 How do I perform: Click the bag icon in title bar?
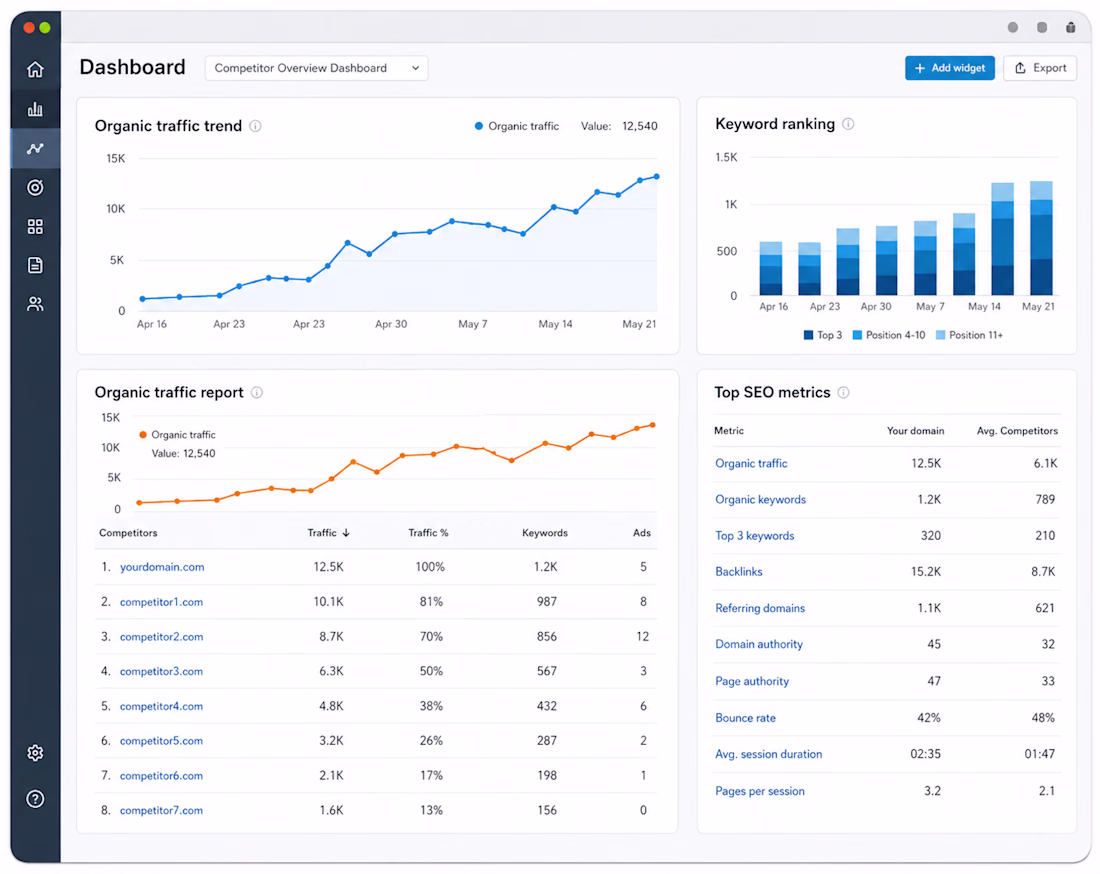pos(1071,27)
